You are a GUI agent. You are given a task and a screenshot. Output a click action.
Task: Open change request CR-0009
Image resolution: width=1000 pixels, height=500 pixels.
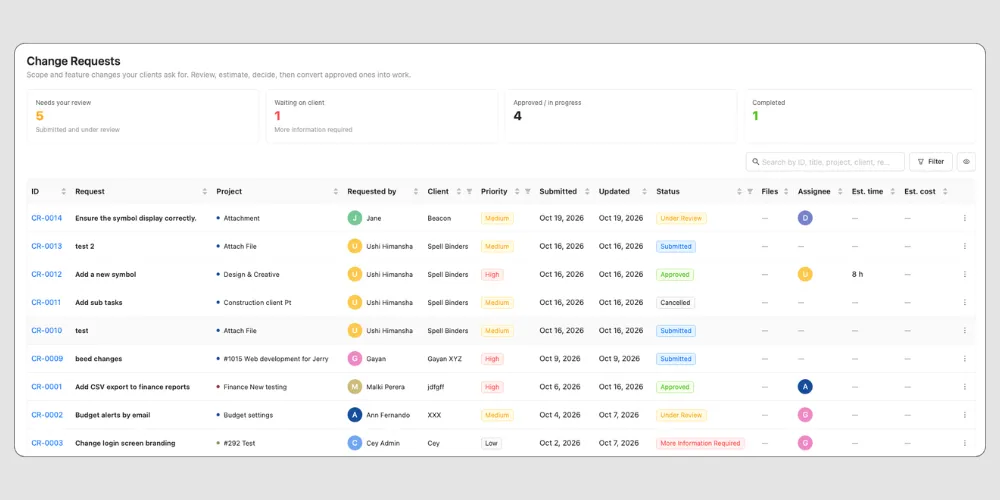47,358
